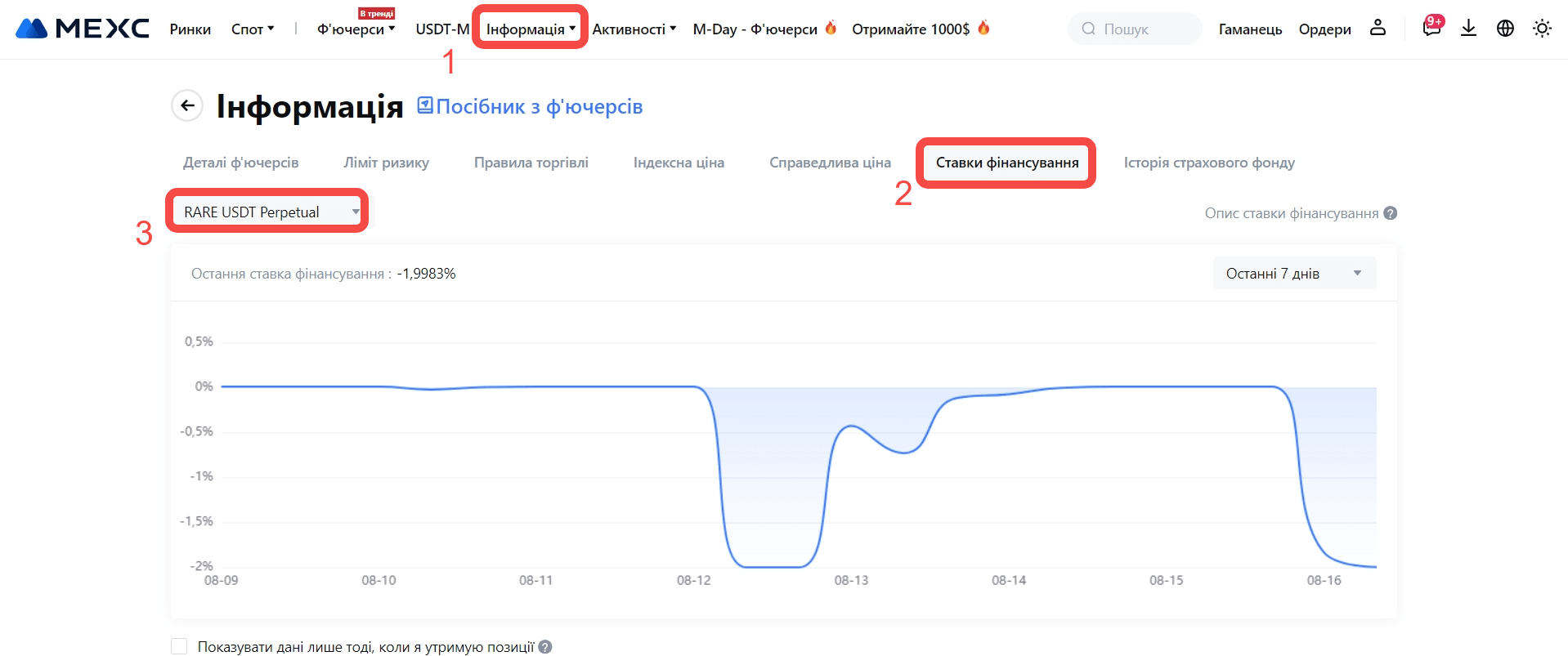Viewport: 1568px width, 656px height.
Task: Click the Пошук search field
Action: click(1136, 29)
